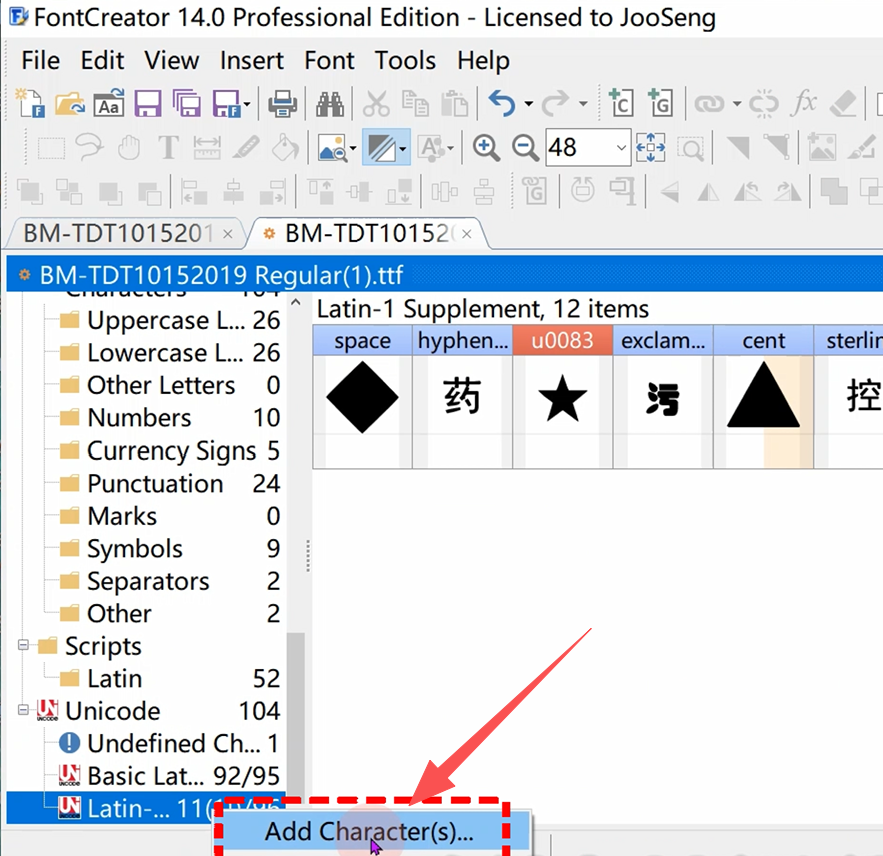
Task: Click the Print icon
Action: pos(282,104)
